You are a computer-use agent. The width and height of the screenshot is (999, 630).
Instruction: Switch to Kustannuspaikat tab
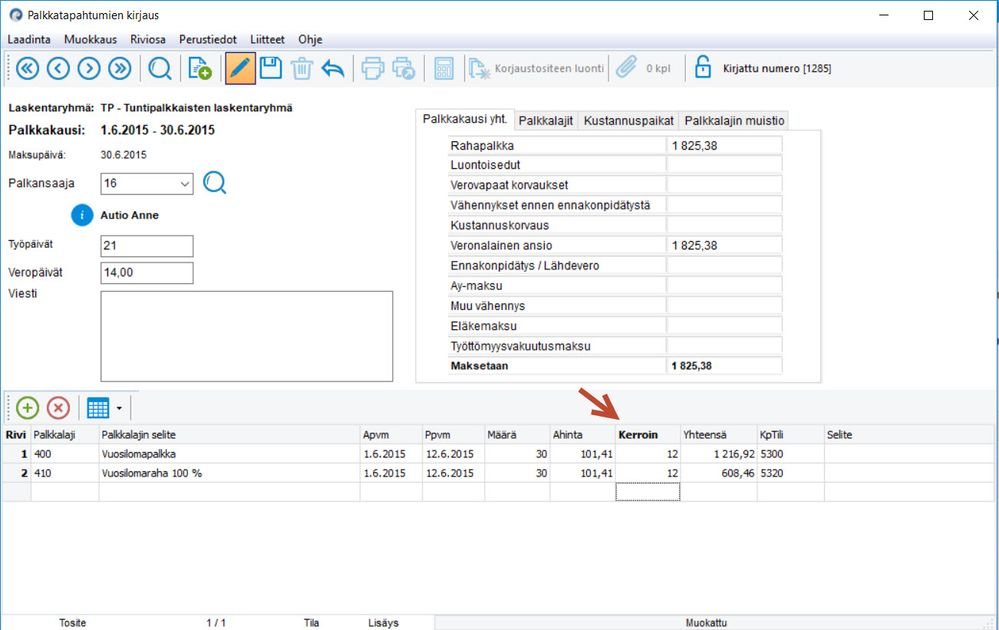(628, 120)
